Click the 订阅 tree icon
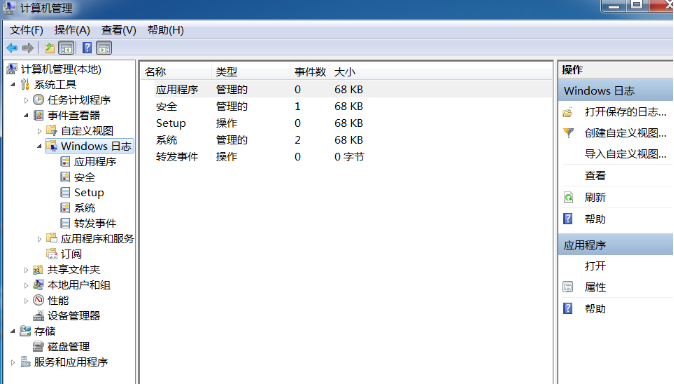Viewport: 674px width, 384px height. click(x=52, y=254)
